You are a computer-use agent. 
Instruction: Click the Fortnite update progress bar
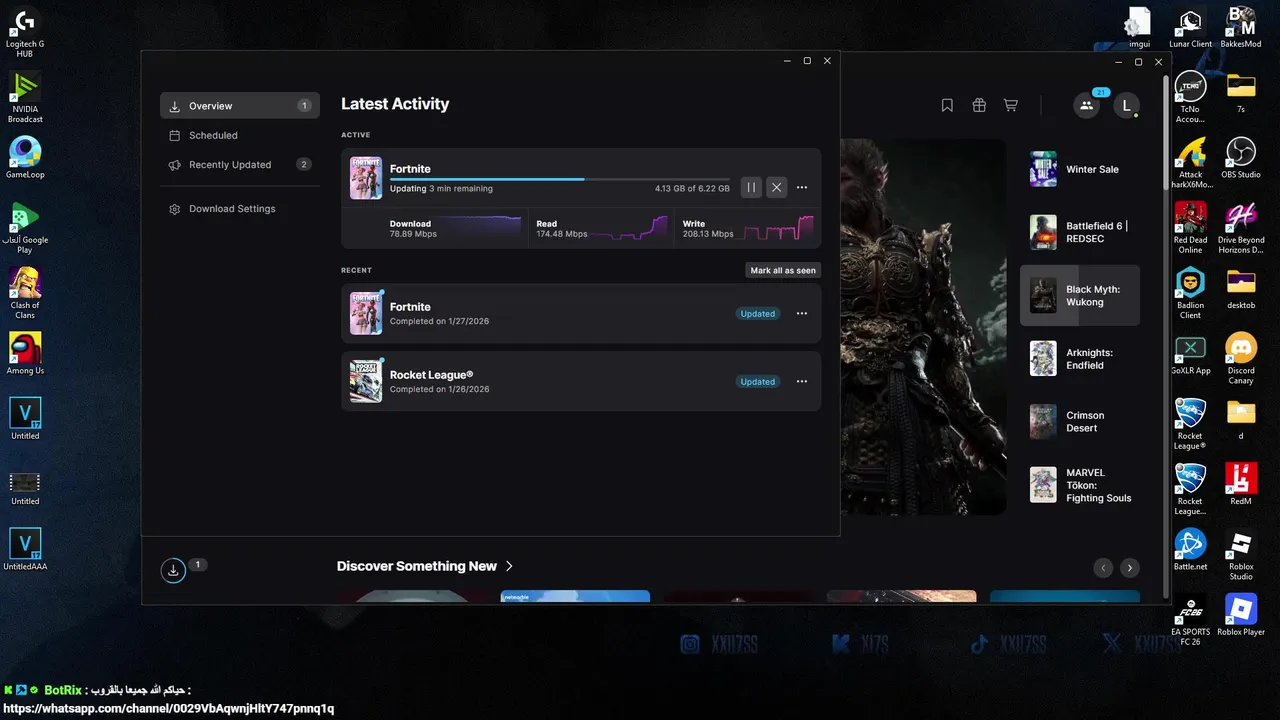(560, 179)
